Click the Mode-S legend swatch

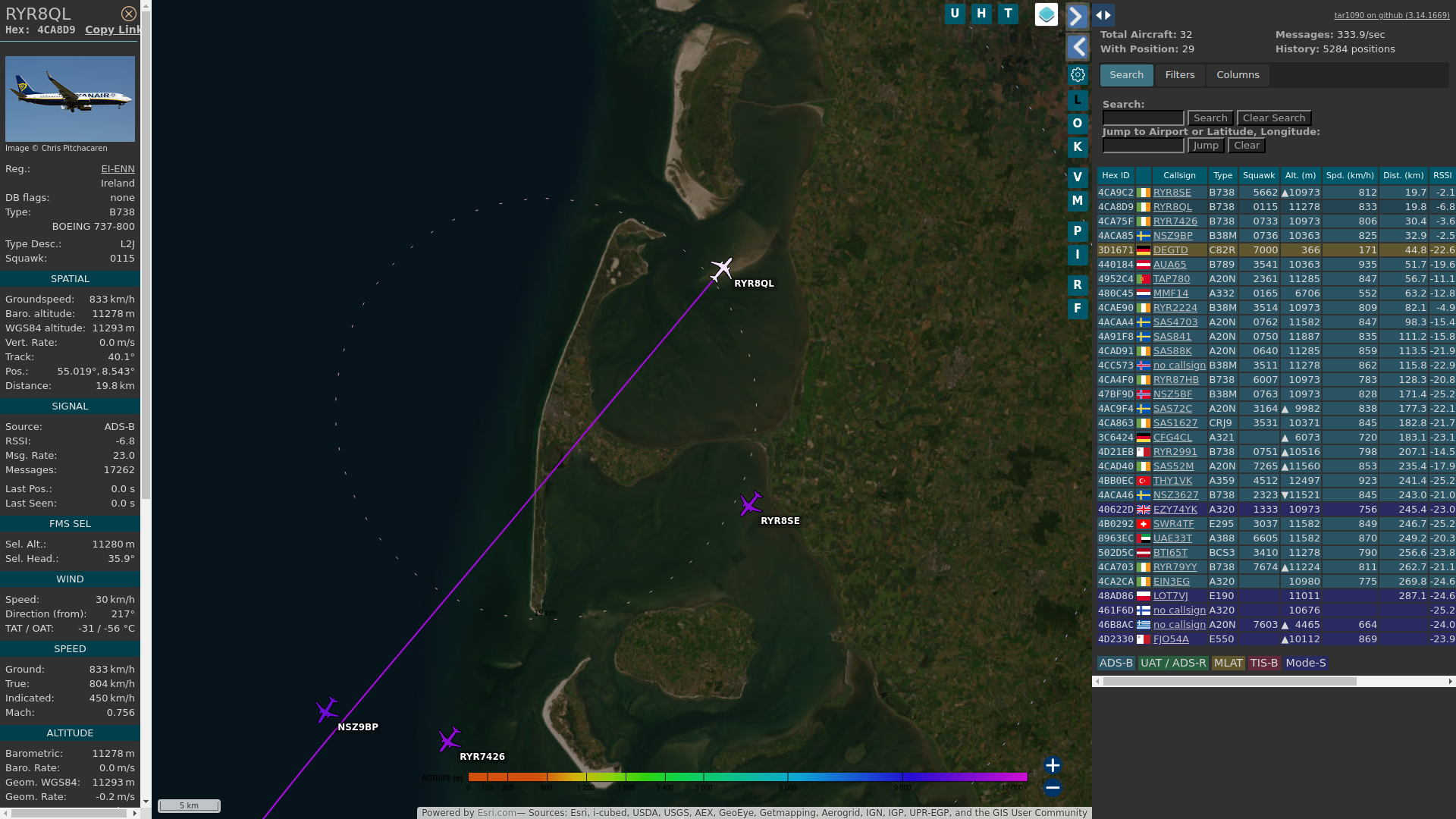[1306, 663]
